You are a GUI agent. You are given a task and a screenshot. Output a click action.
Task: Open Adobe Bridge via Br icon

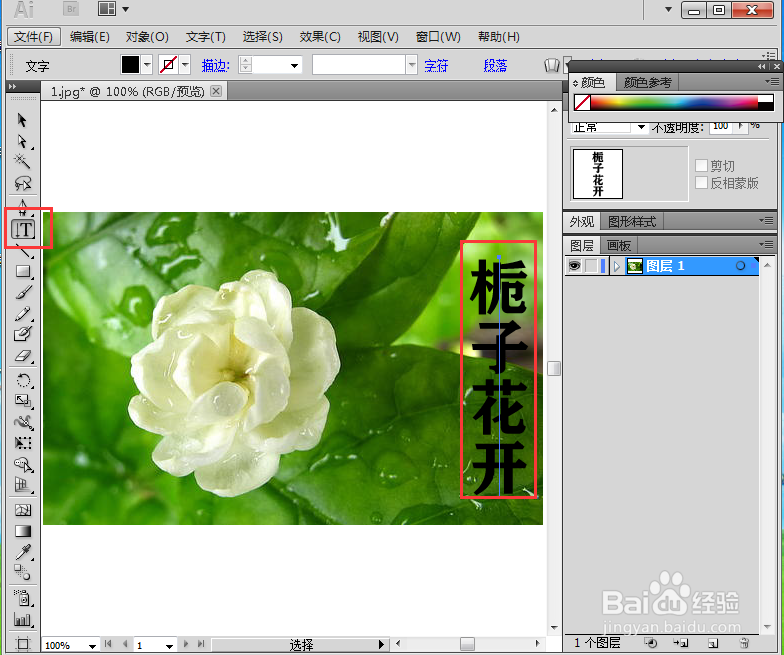(72, 9)
